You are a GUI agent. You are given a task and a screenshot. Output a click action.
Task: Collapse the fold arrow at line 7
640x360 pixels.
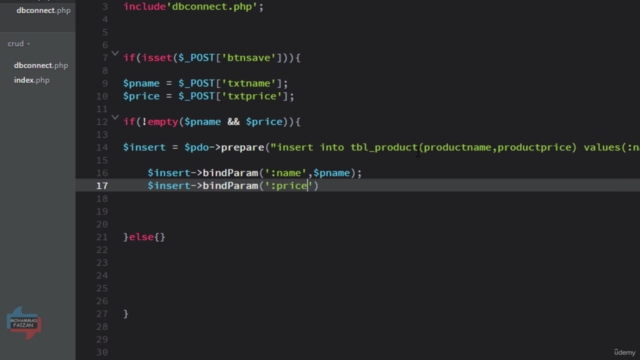coord(115,53)
